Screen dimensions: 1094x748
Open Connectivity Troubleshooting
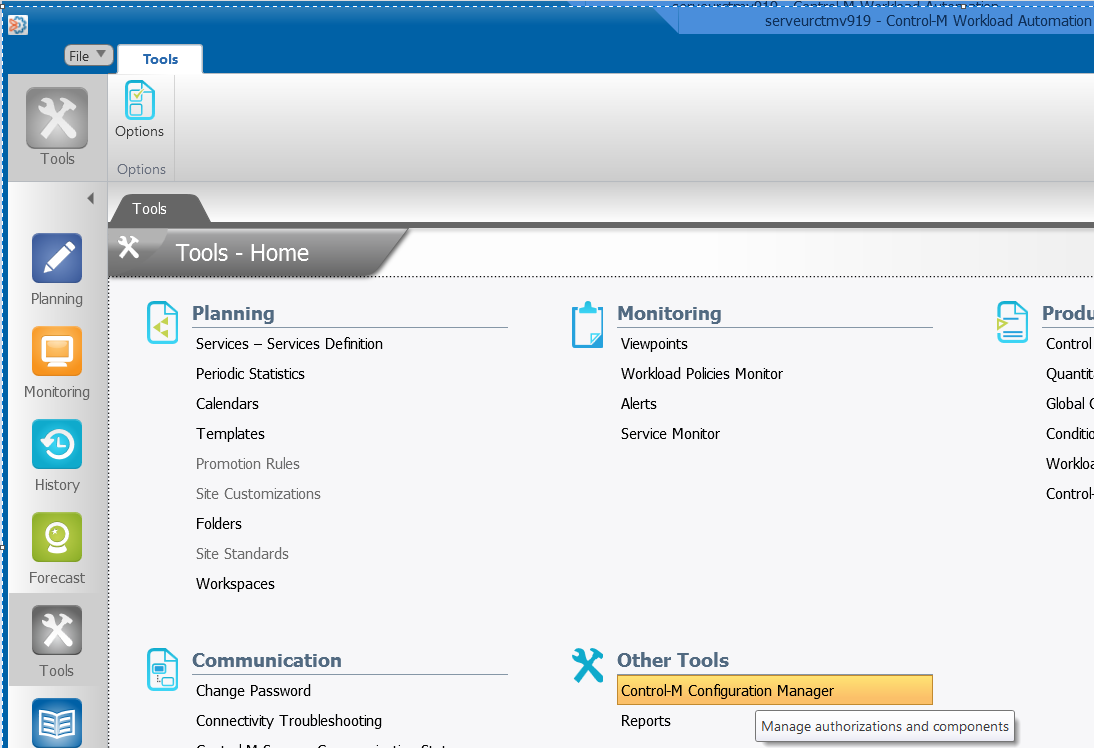click(x=289, y=721)
